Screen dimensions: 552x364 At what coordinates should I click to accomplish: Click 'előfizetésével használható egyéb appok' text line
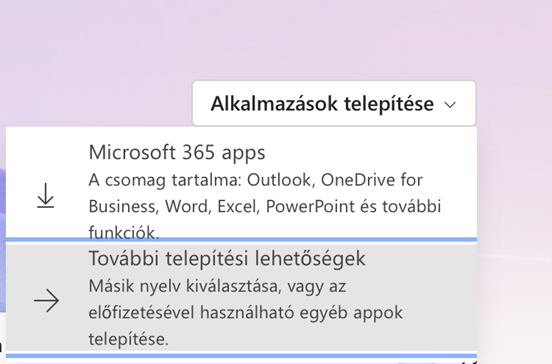[x=245, y=313]
